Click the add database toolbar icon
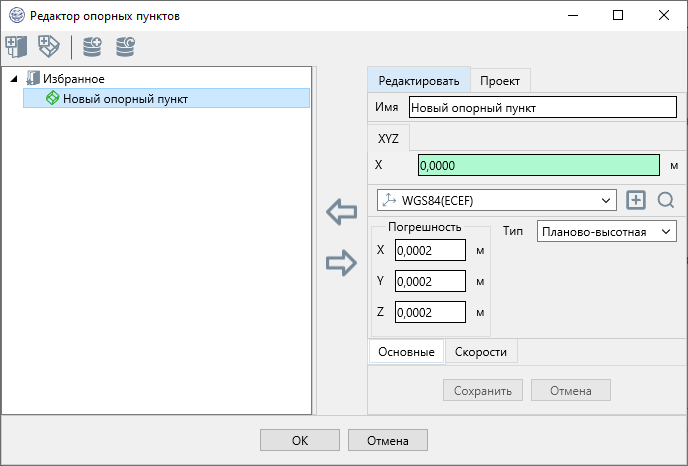 (x=93, y=46)
